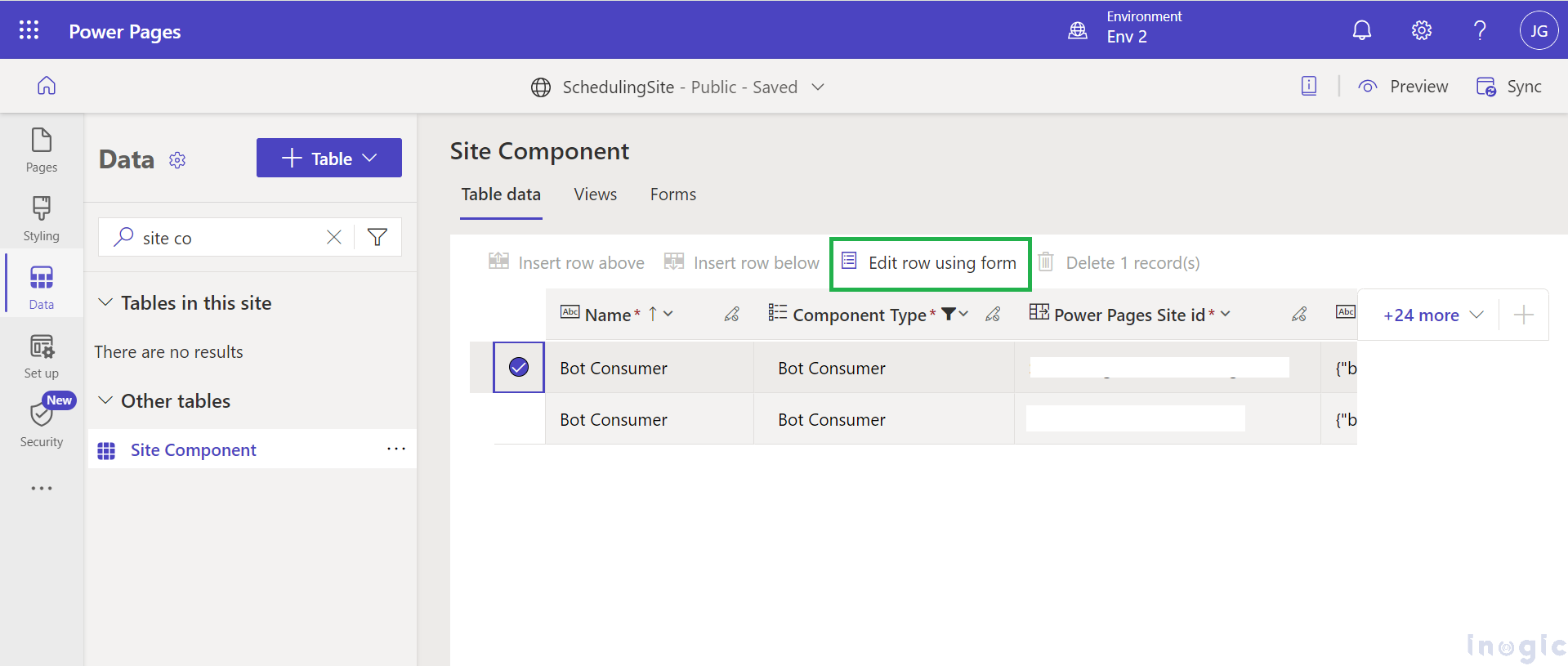Open the Set up workspace

[x=41, y=356]
